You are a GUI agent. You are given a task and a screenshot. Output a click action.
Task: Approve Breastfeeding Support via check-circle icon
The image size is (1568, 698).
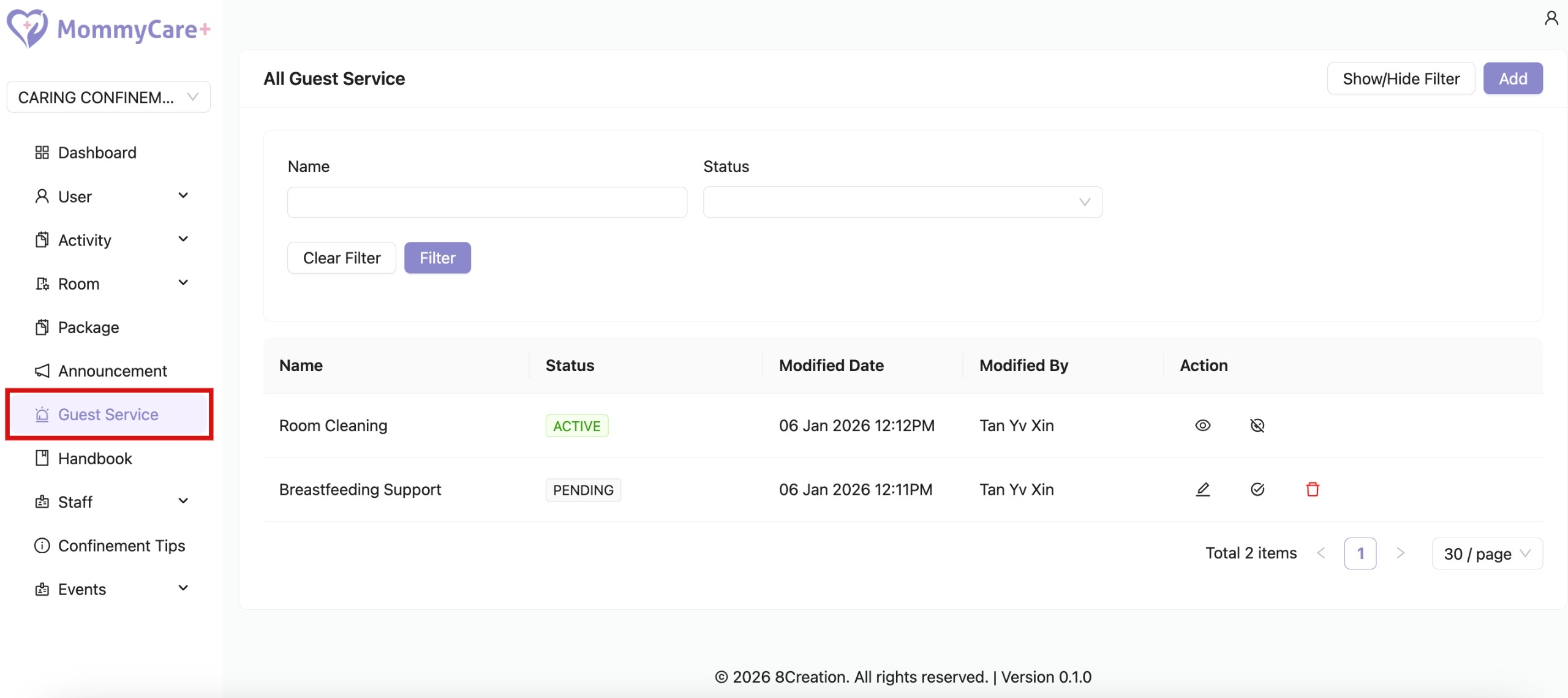(x=1257, y=489)
